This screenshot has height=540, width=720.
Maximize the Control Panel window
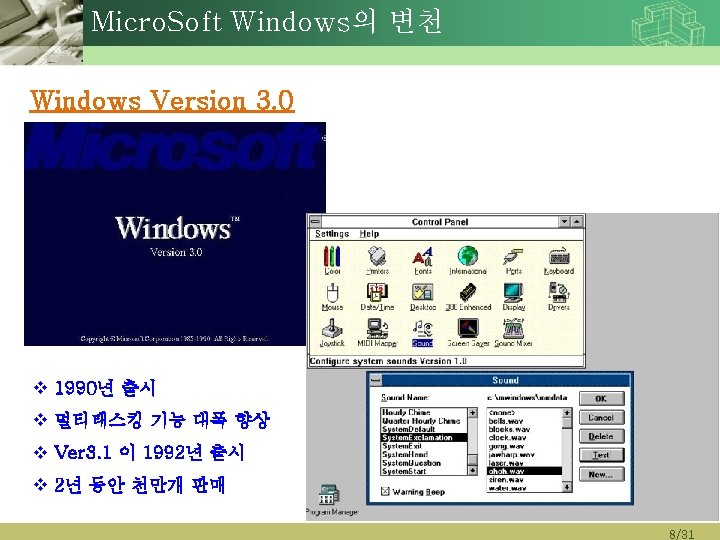click(x=576, y=221)
